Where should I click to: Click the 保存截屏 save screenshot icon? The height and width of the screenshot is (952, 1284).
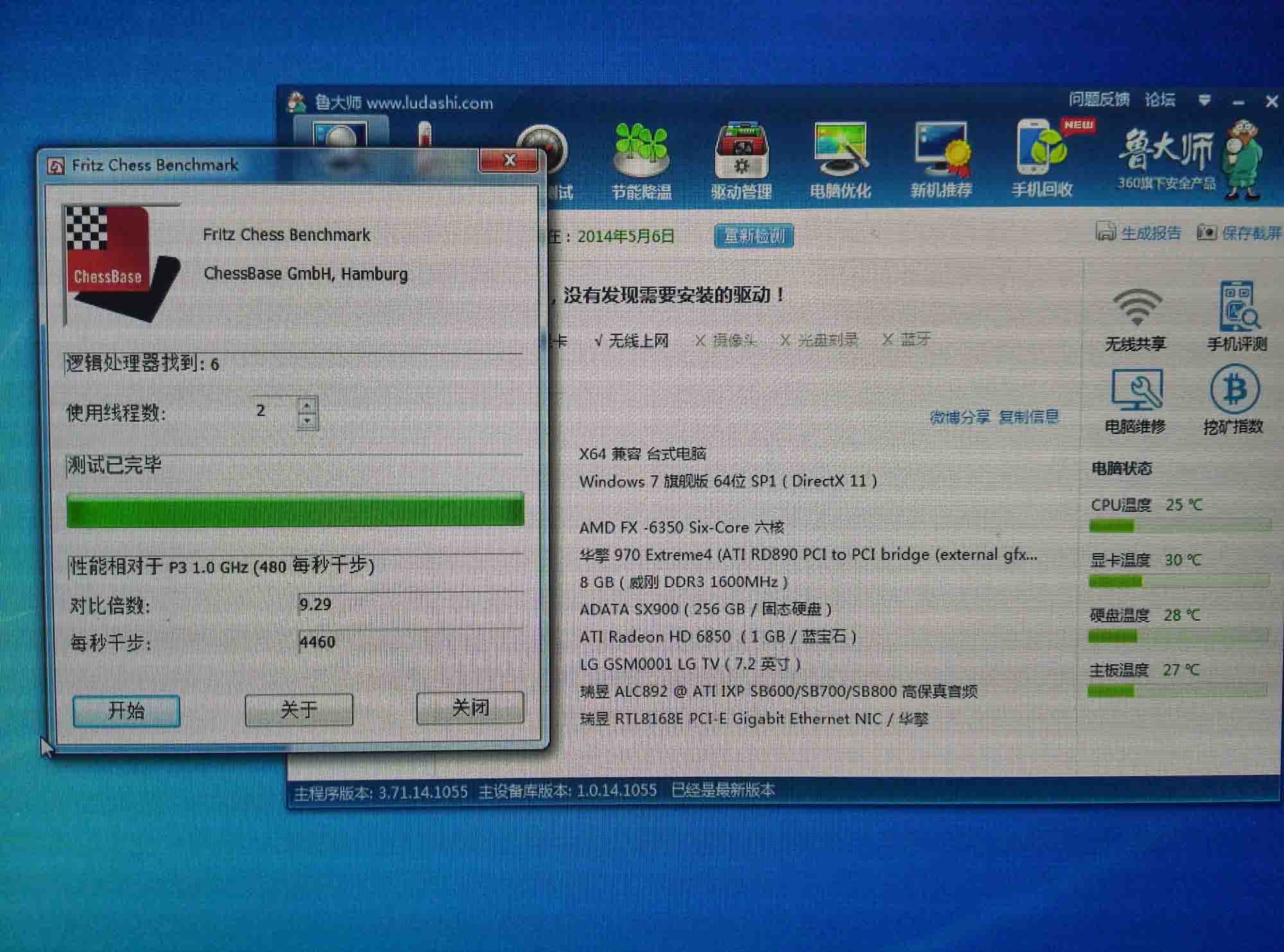click(x=1206, y=231)
